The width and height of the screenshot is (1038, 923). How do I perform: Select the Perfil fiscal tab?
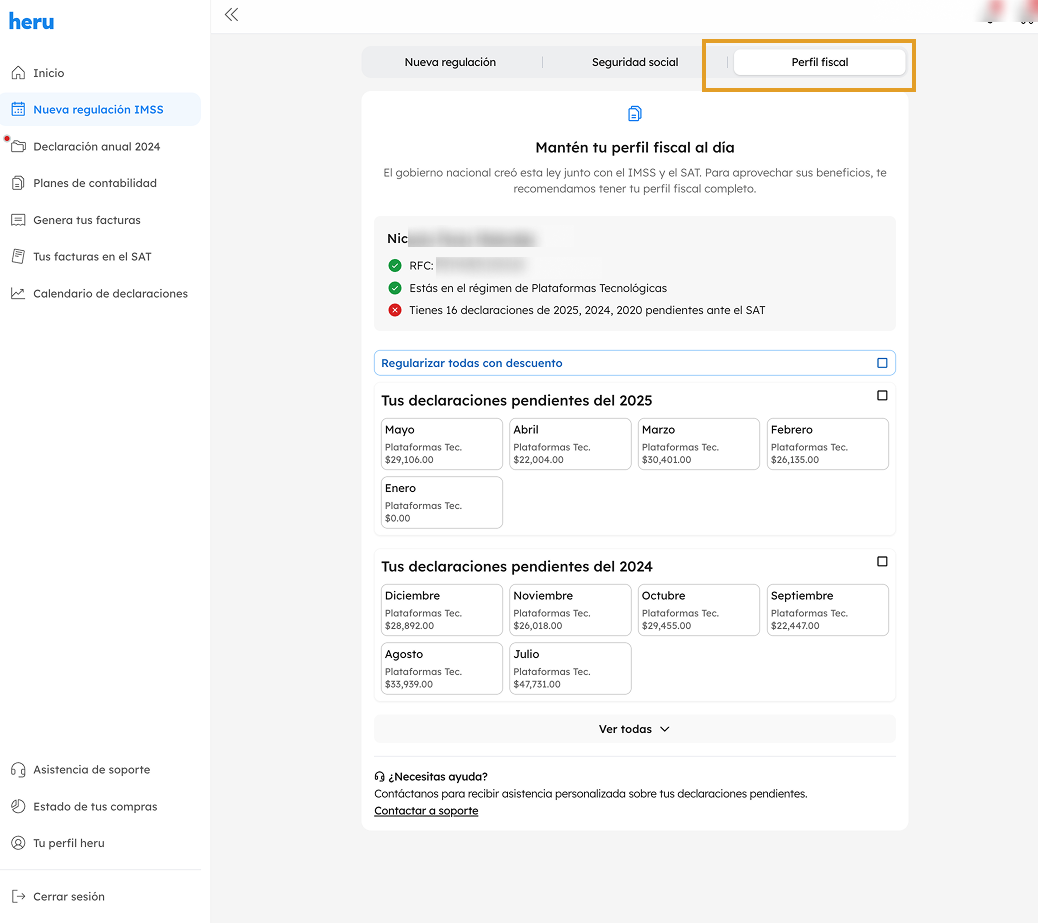tap(820, 62)
